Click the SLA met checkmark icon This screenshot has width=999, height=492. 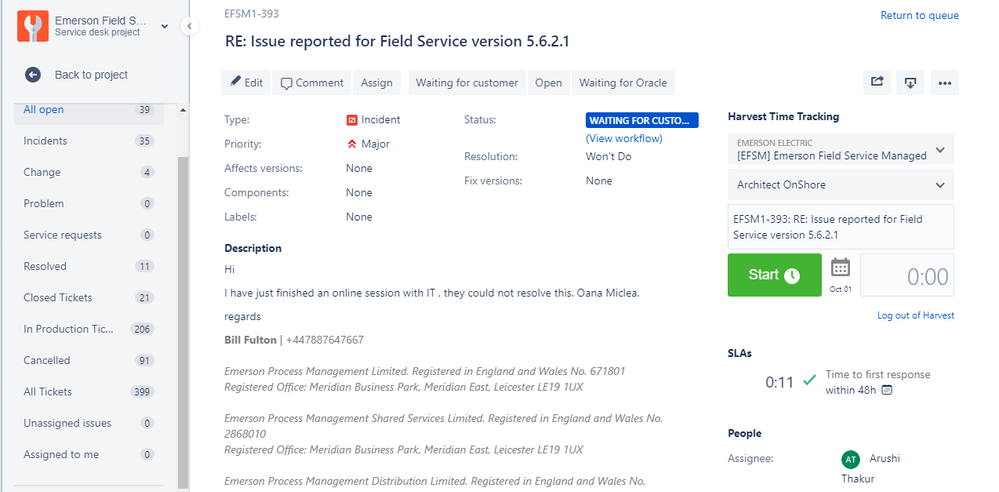pos(809,381)
